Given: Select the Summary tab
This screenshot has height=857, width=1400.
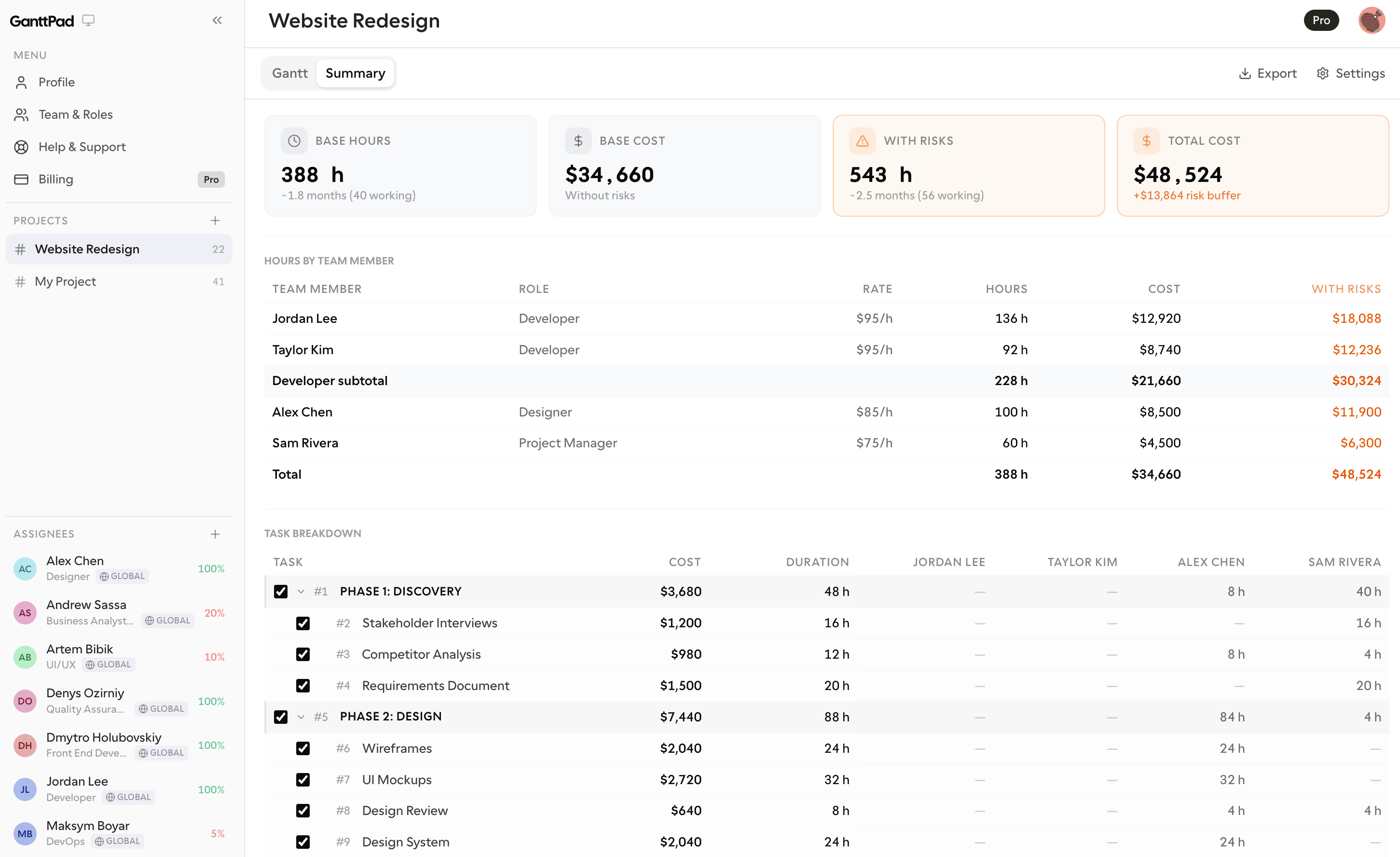Looking at the screenshot, I should (355, 73).
